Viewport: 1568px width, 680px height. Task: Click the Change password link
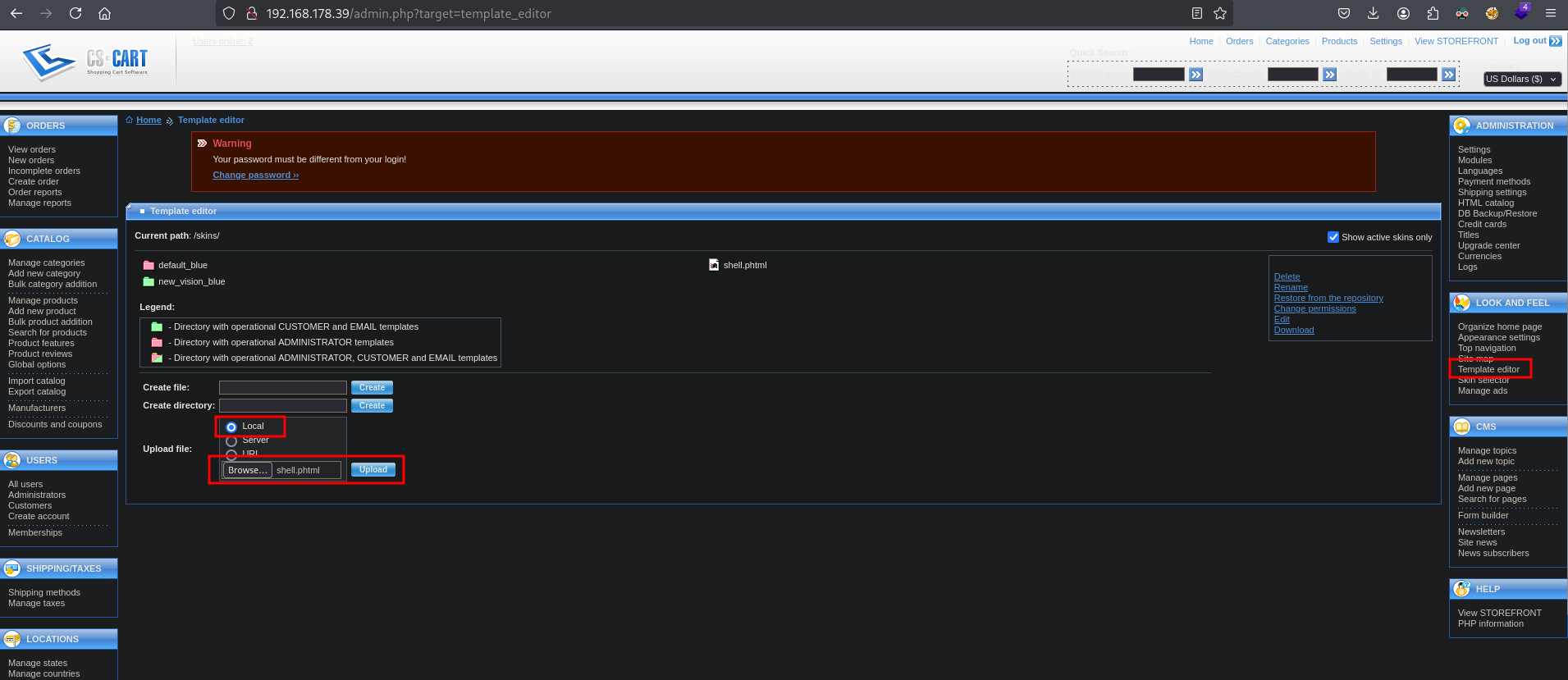(x=255, y=175)
